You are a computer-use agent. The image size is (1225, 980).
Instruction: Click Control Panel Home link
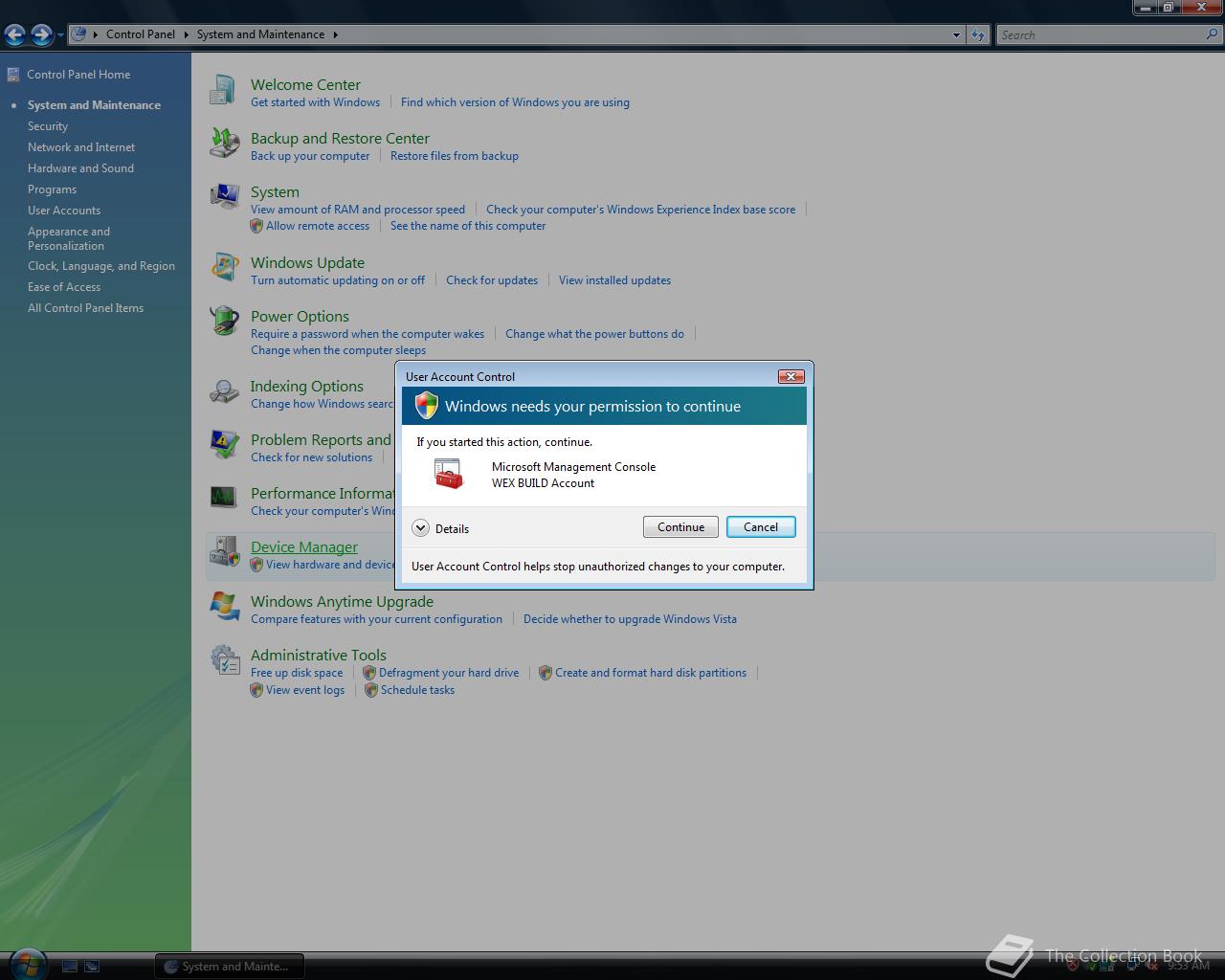tap(78, 75)
